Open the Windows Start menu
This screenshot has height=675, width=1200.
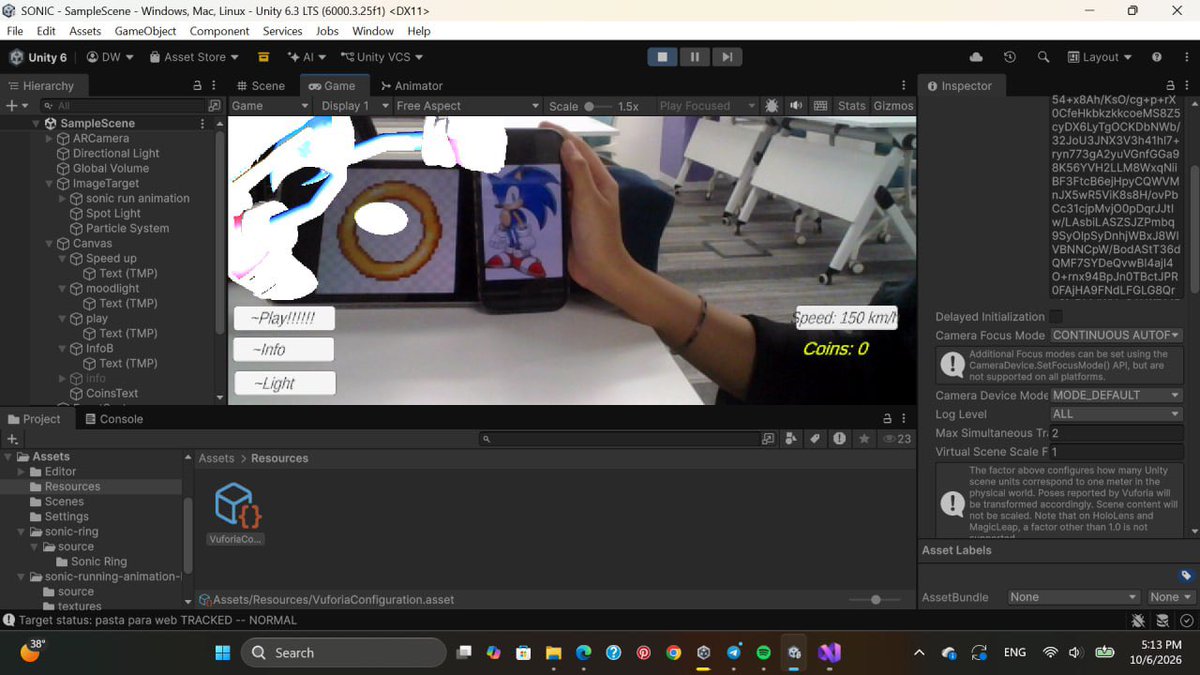tap(222, 653)
